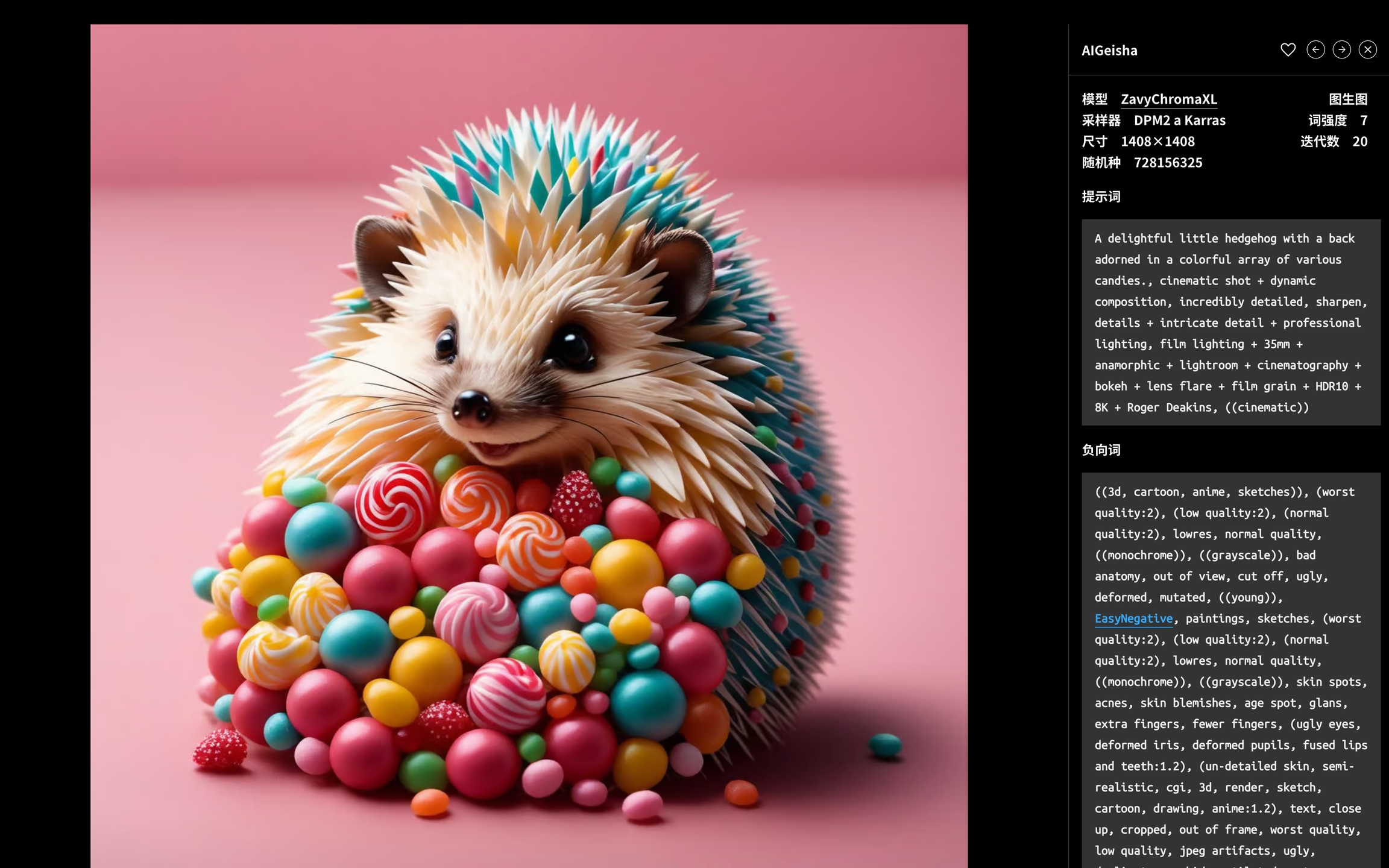Open the ZavyChromaXL model link

[1168, 99]
